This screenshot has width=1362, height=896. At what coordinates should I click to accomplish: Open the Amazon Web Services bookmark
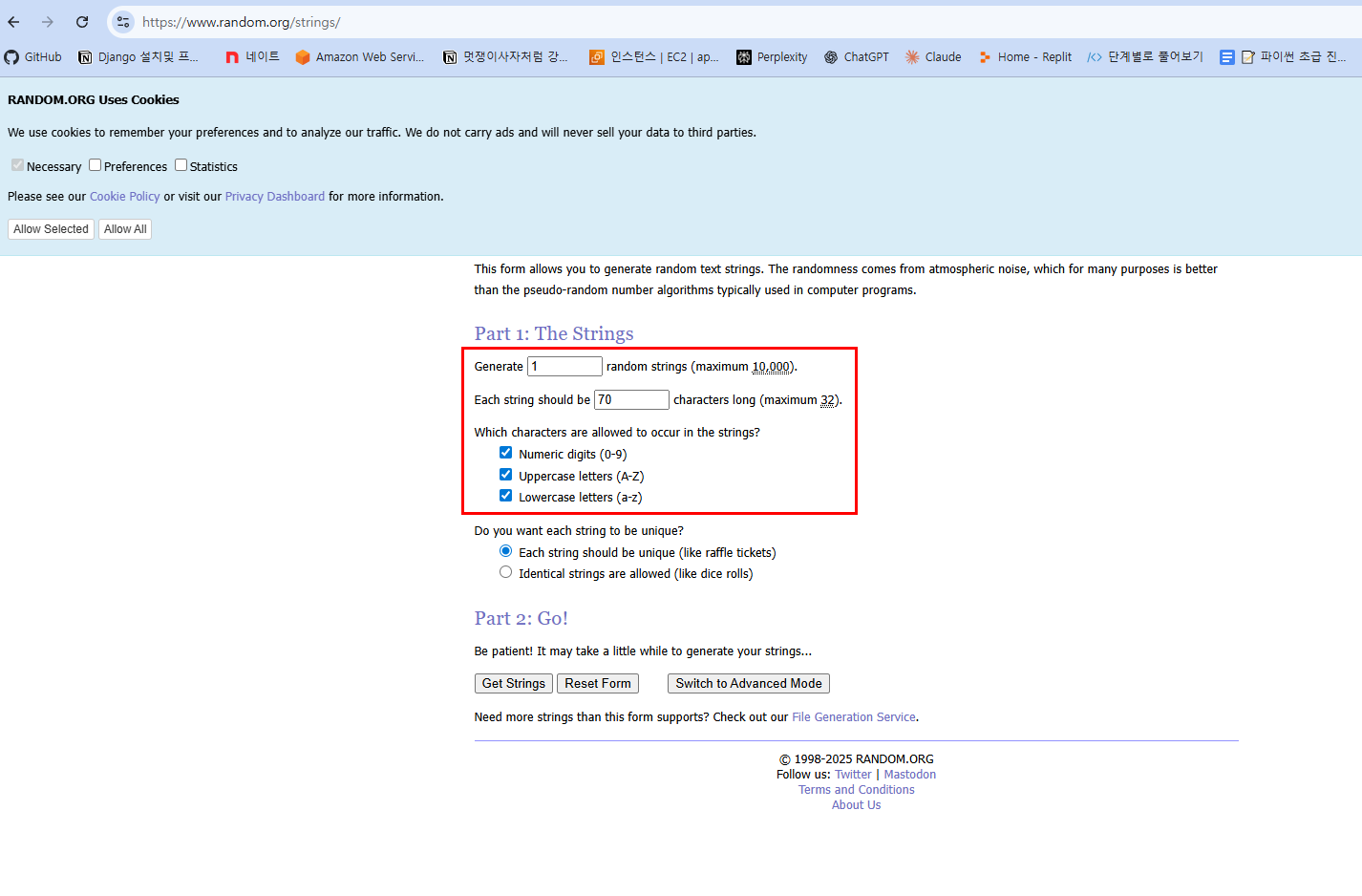tap(360, 57)
